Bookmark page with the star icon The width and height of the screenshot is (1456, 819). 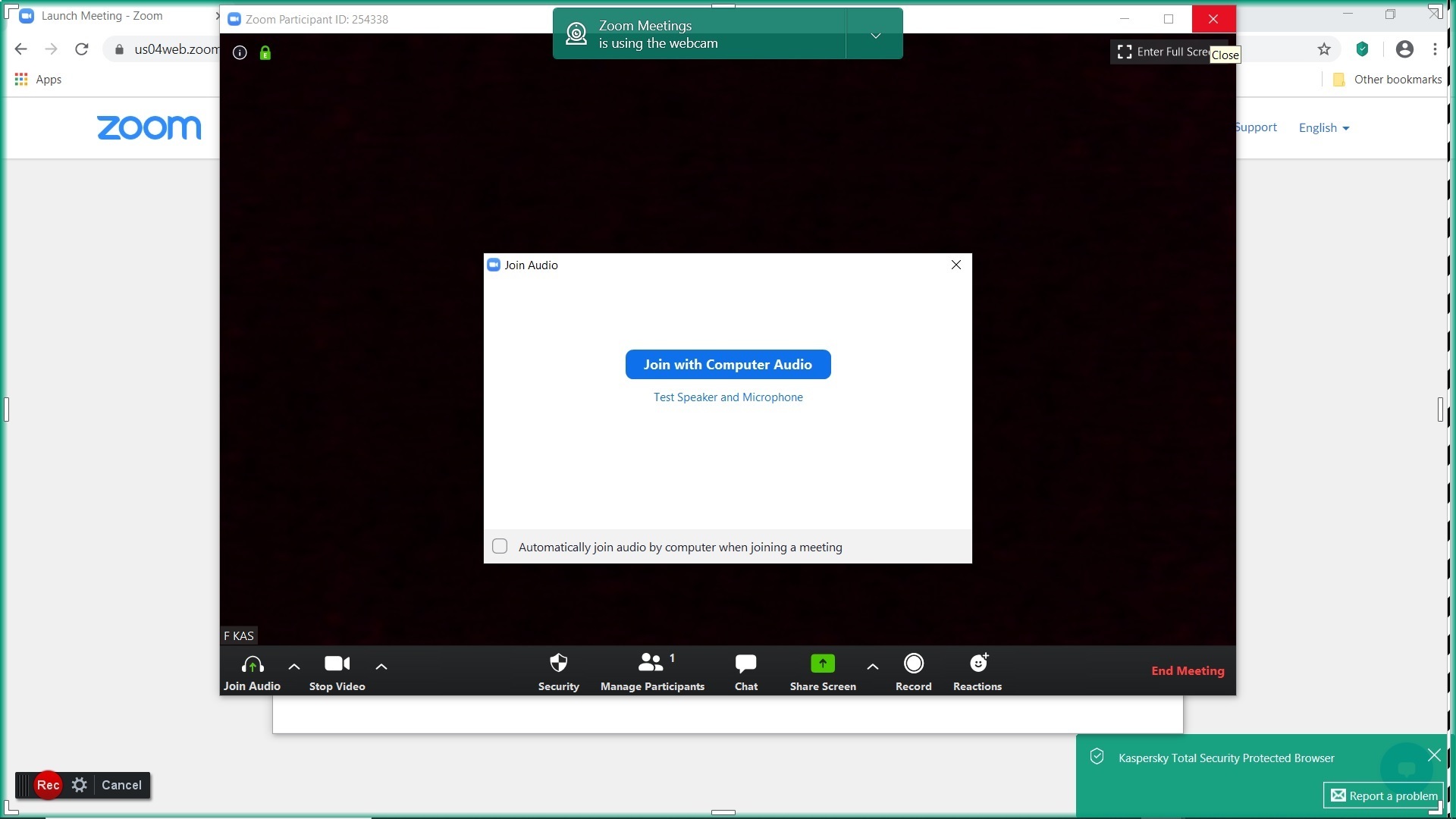1324,49
